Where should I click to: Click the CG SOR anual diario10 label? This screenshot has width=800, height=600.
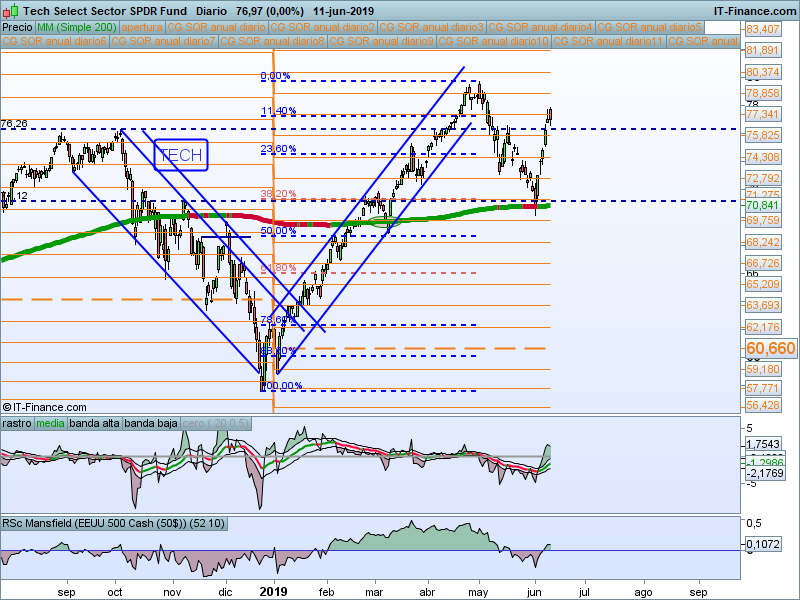coord(494,41)
